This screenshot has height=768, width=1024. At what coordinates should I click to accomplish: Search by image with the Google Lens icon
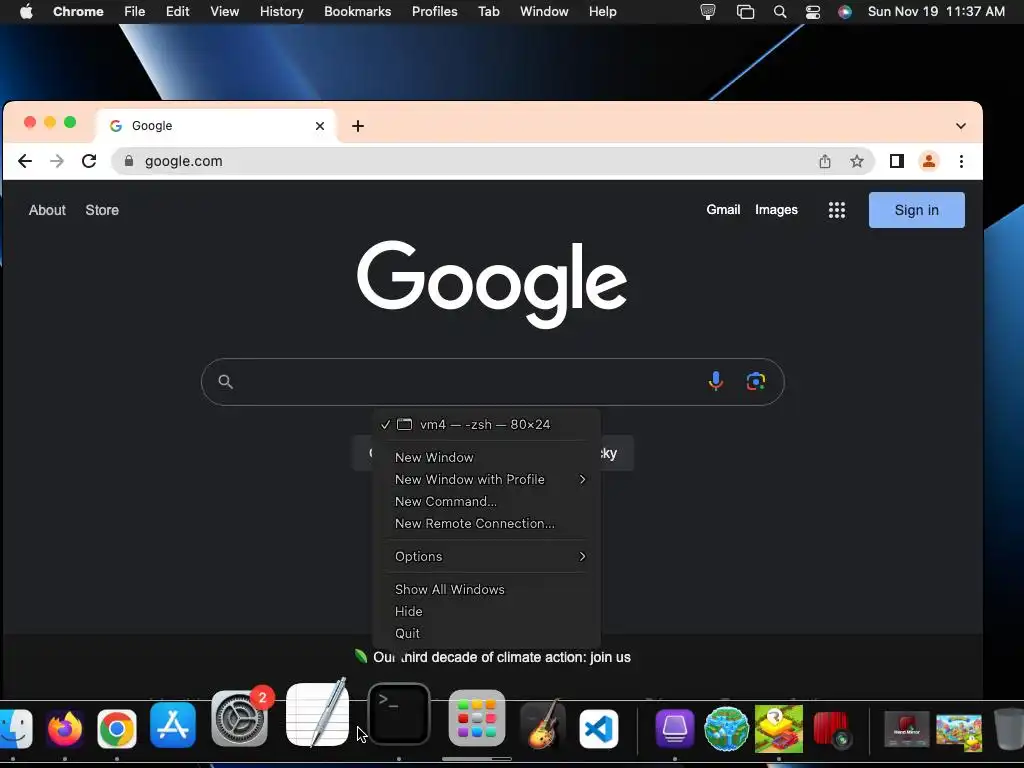756,381
